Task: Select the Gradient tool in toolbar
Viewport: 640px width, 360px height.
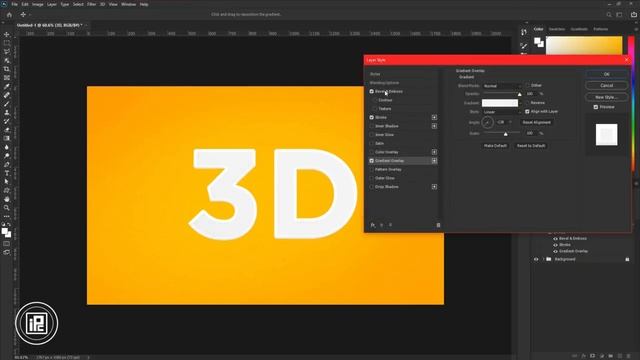Action: 7,138
